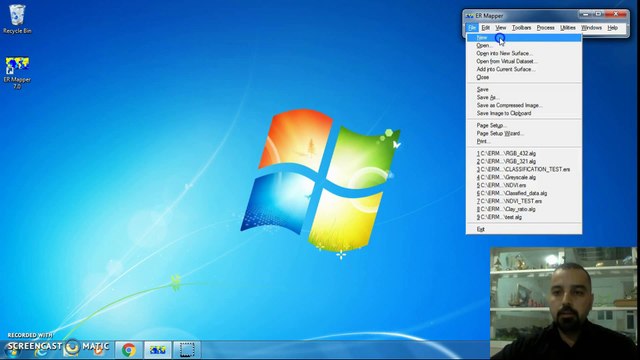This screenshot has width=640, height=360.
Task: Open the Windows menu
Action: [591, 28]
